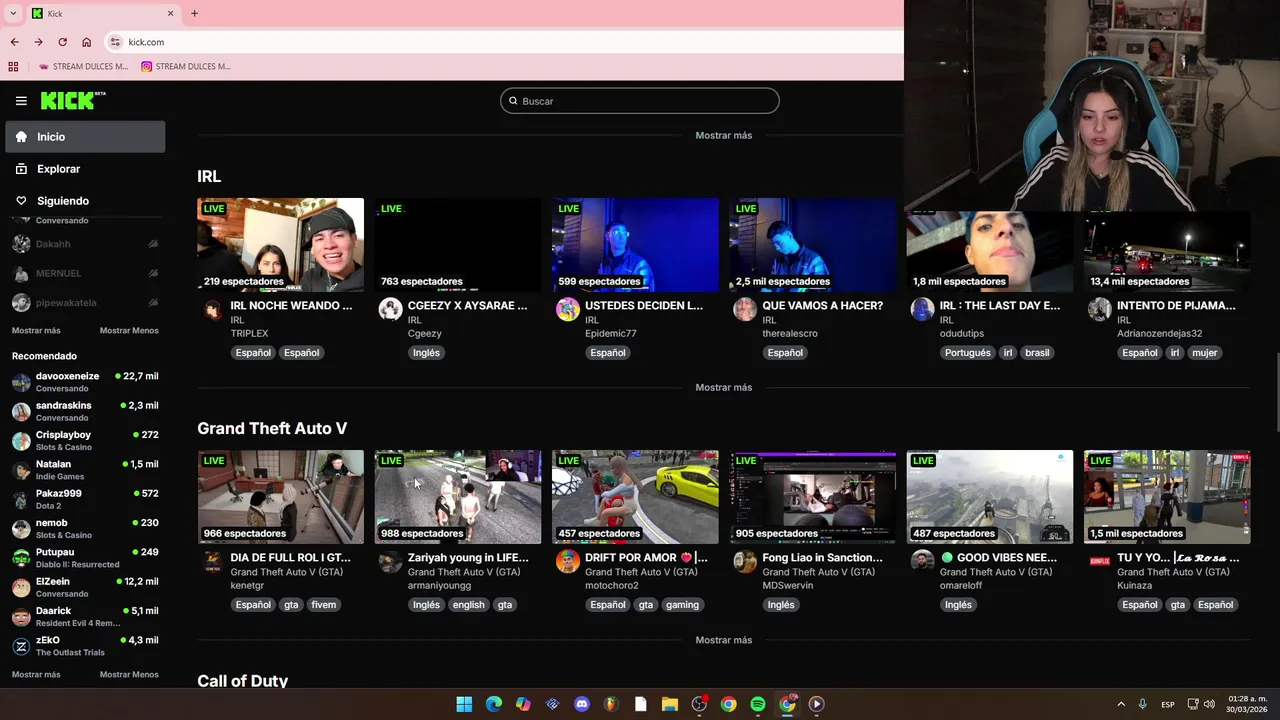Show more IRL streams with Mostrar más

coord(724,387)
